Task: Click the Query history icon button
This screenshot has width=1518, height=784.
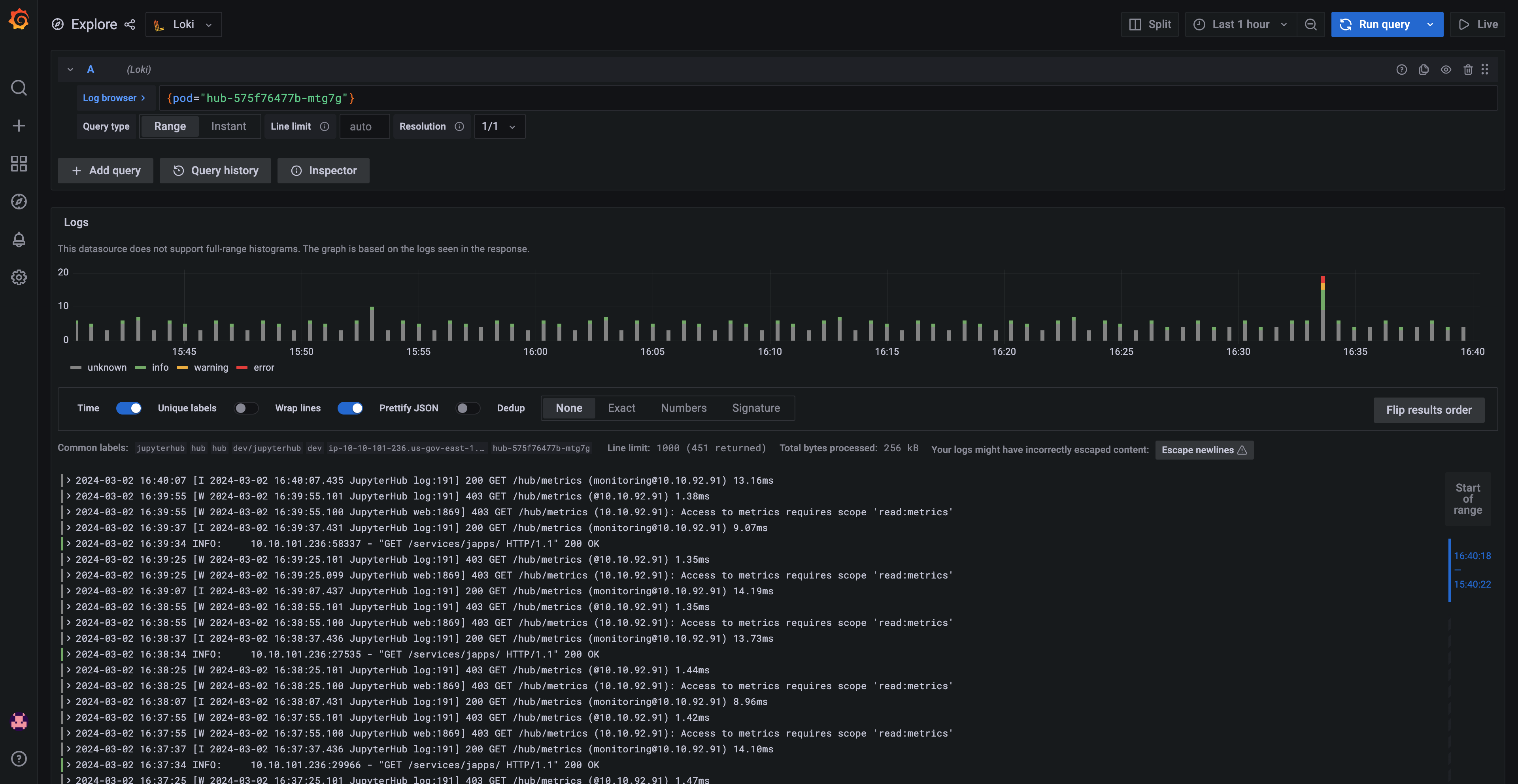Action: 214,170
